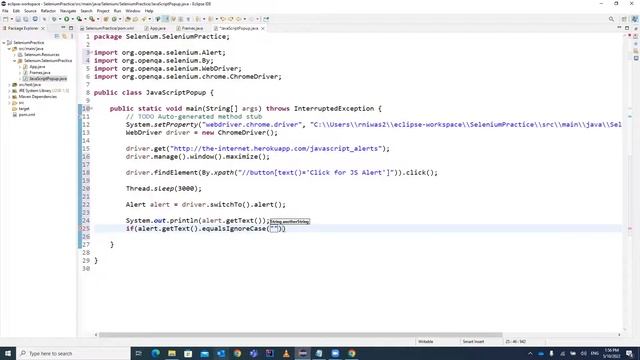Open the Source menu

tap(30, 11)
